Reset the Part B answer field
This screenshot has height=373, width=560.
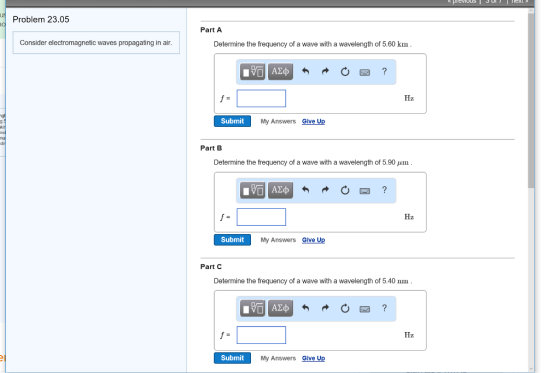click(345, 190)
